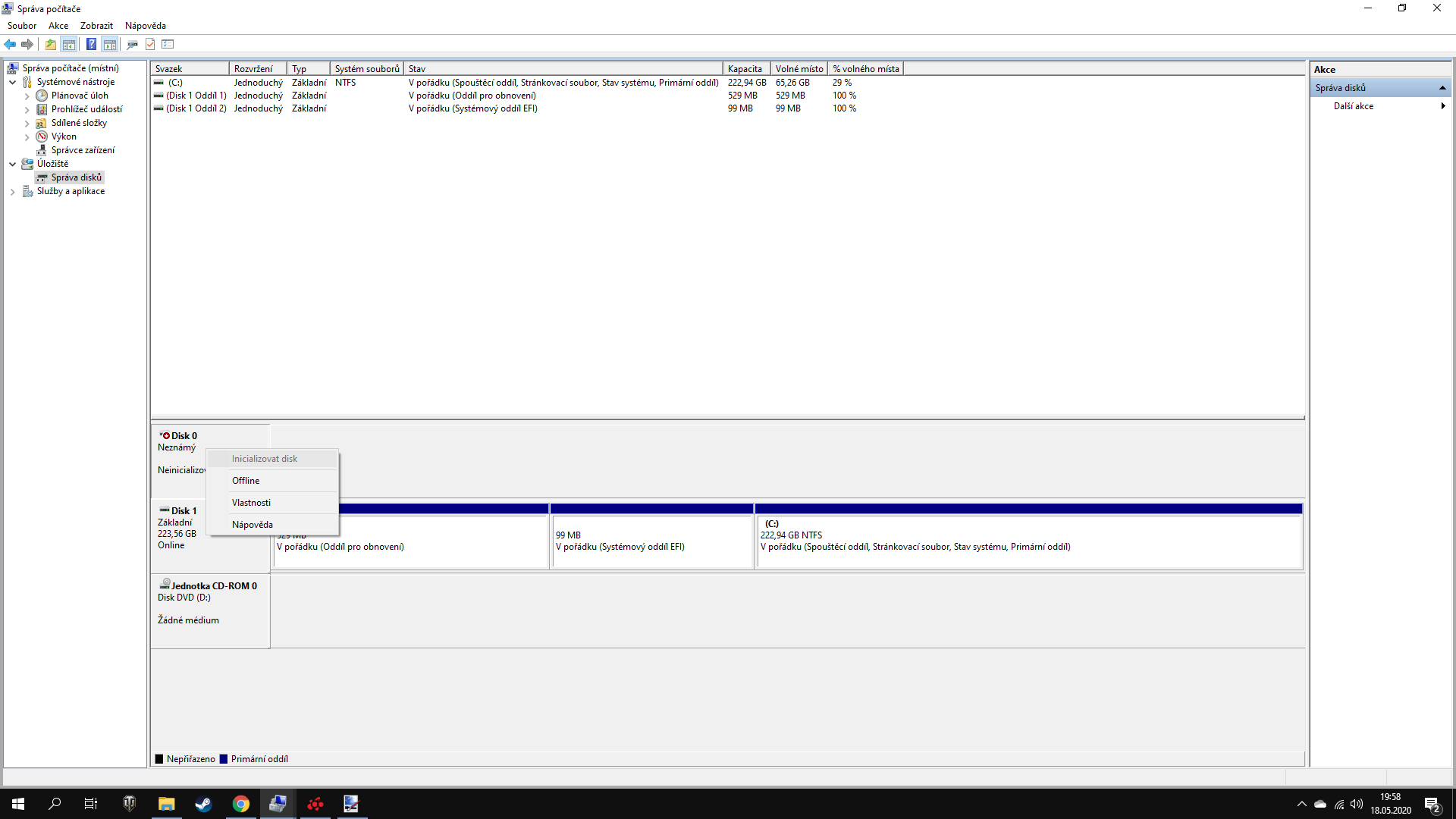Screen dimensions: 1456x819
Task: Click the blue Back arrow in toolbar
Action: pyautogui.click(x=10, y=44)
